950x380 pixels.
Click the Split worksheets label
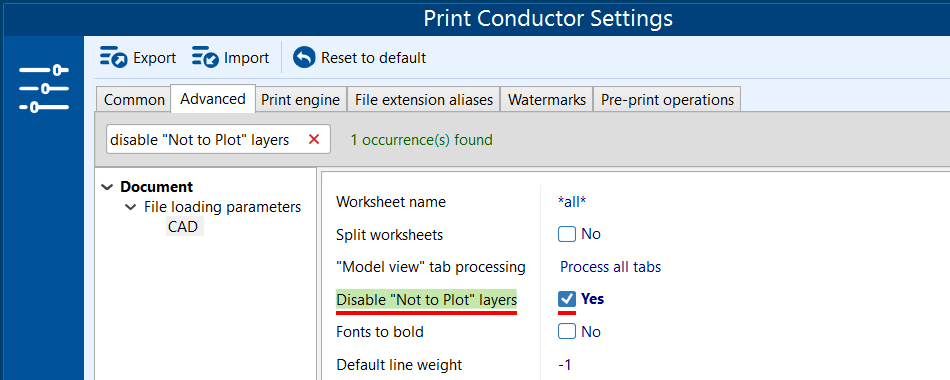390,235
